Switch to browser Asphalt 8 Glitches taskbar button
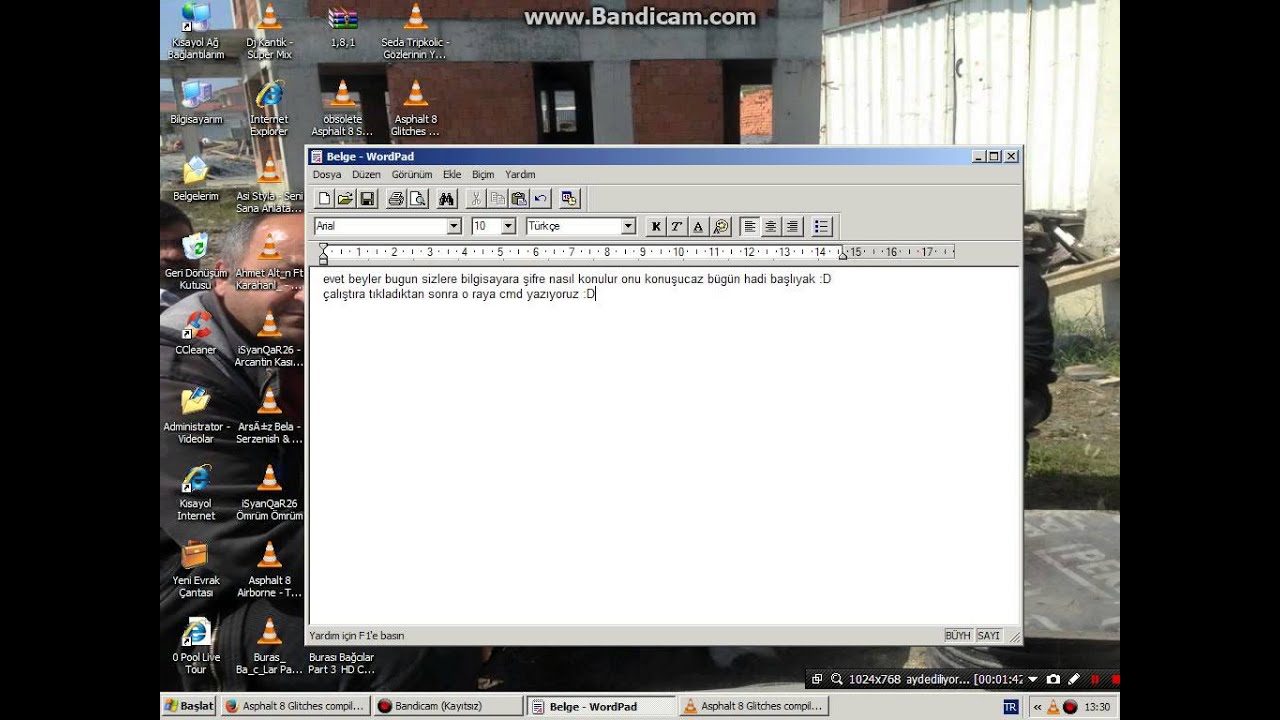The width and height of the screenshot is (1280, 720). tap(295, 706)
